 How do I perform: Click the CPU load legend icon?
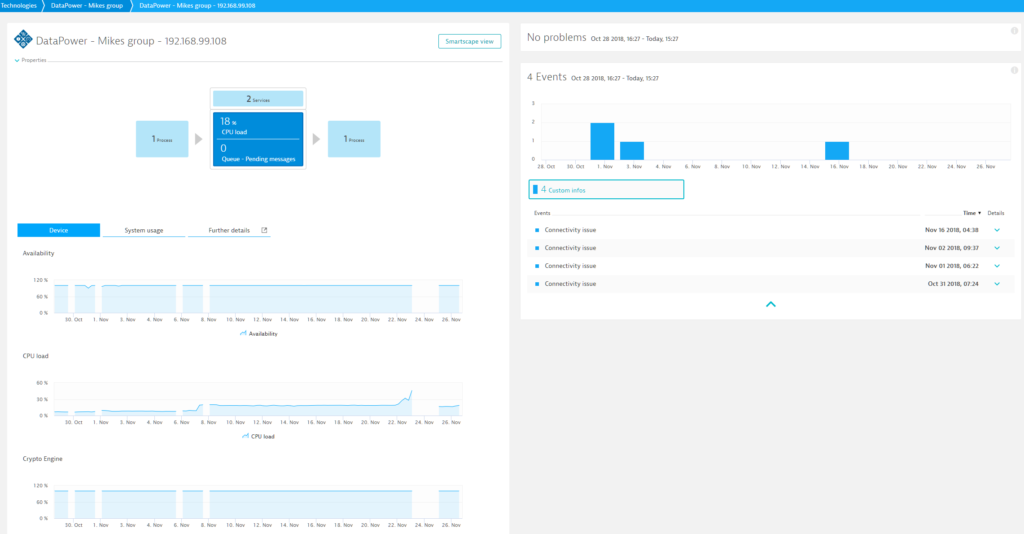click(246, 436)
